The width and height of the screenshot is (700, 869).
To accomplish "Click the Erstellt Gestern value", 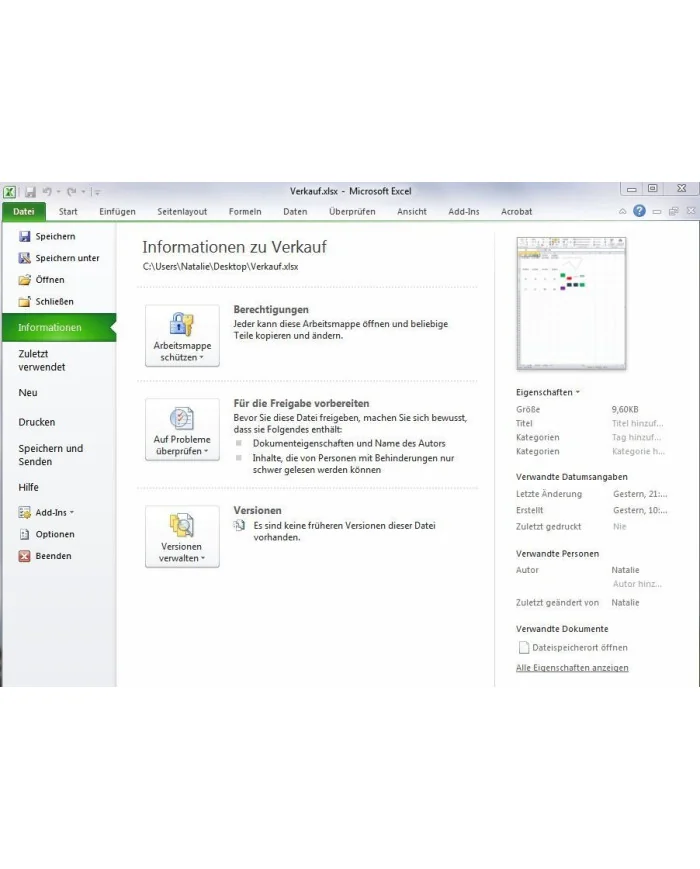I will coord(640,510).
